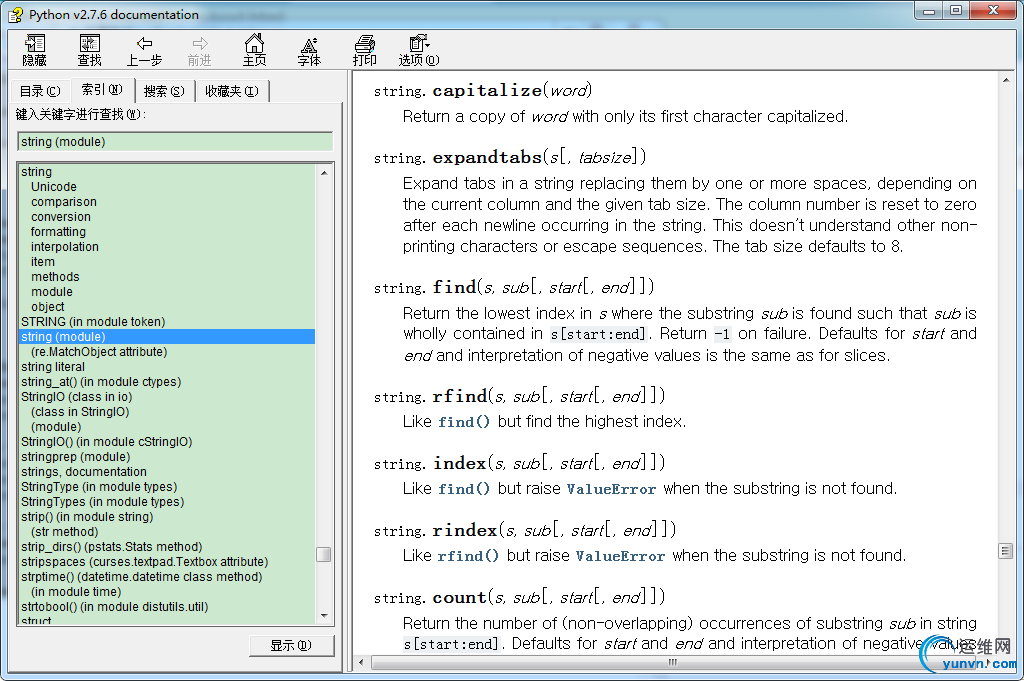Select the 'item' index entry
The image size is (1024, 681).
pos(42,262)
